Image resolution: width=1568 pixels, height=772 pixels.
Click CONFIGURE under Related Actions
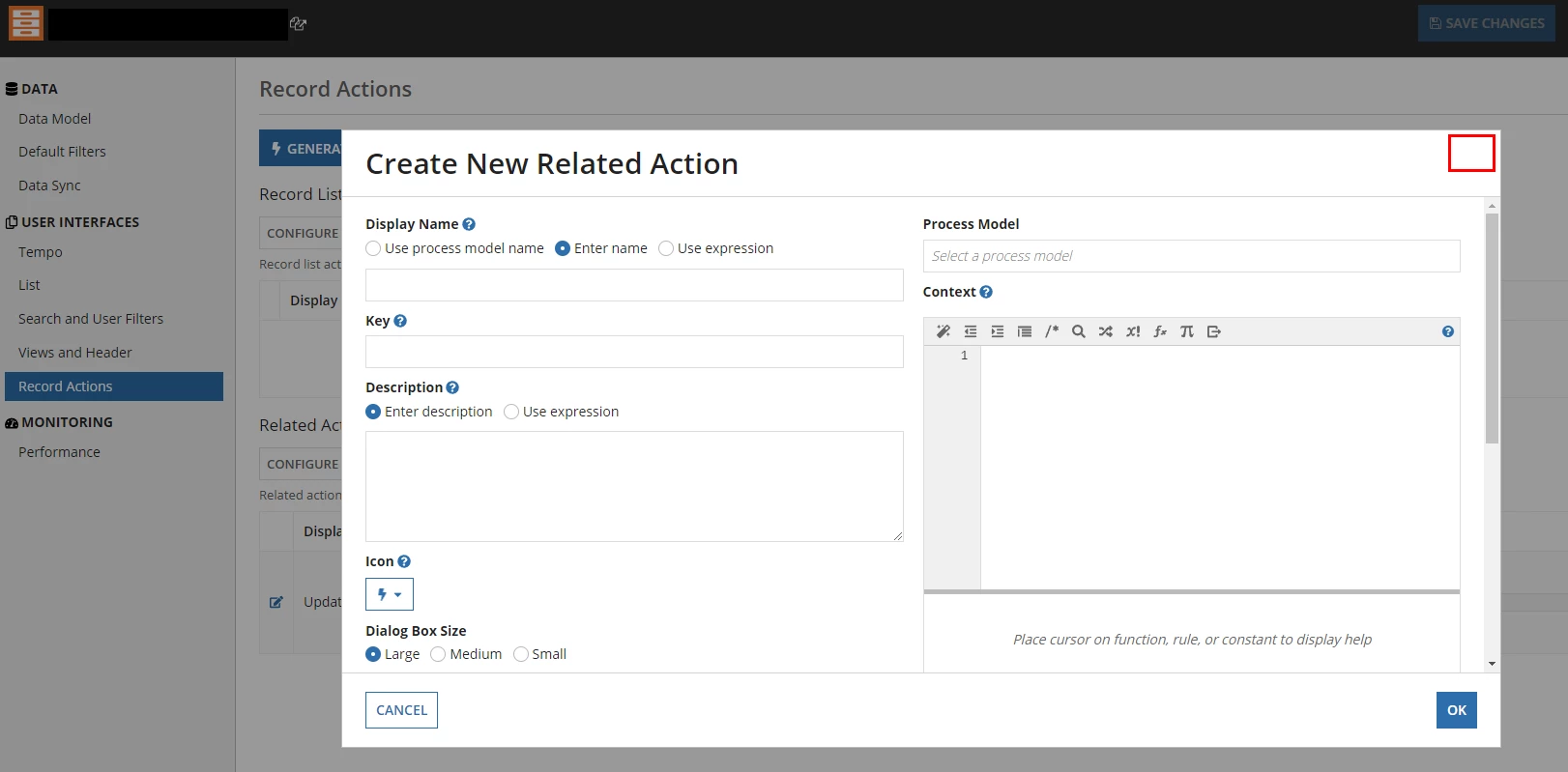(301, 464)
